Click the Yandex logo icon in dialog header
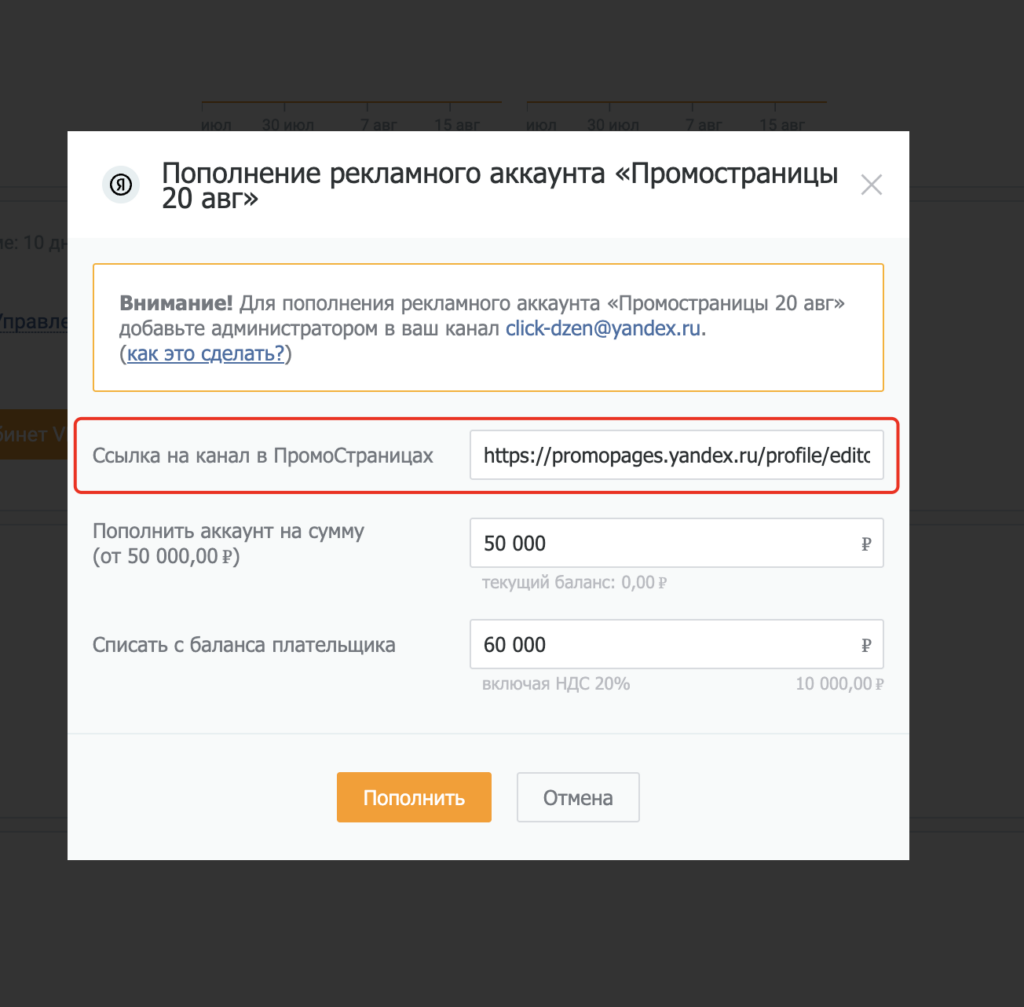The image size is (1024, 1007). click(121, 185)
